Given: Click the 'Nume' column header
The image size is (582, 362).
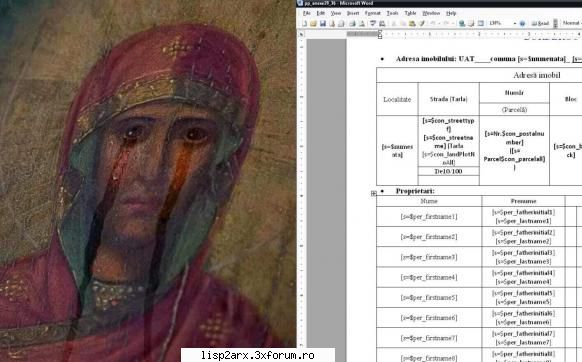Looking at the screenshot, I should (429, 201).
